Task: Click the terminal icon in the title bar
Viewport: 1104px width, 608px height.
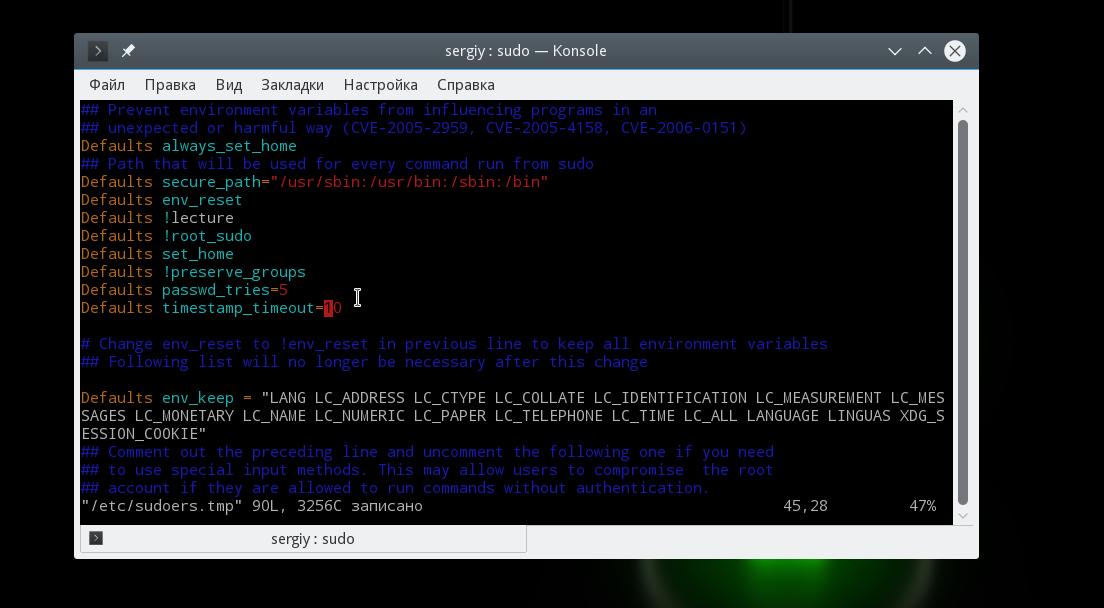Action: point(97,51)
